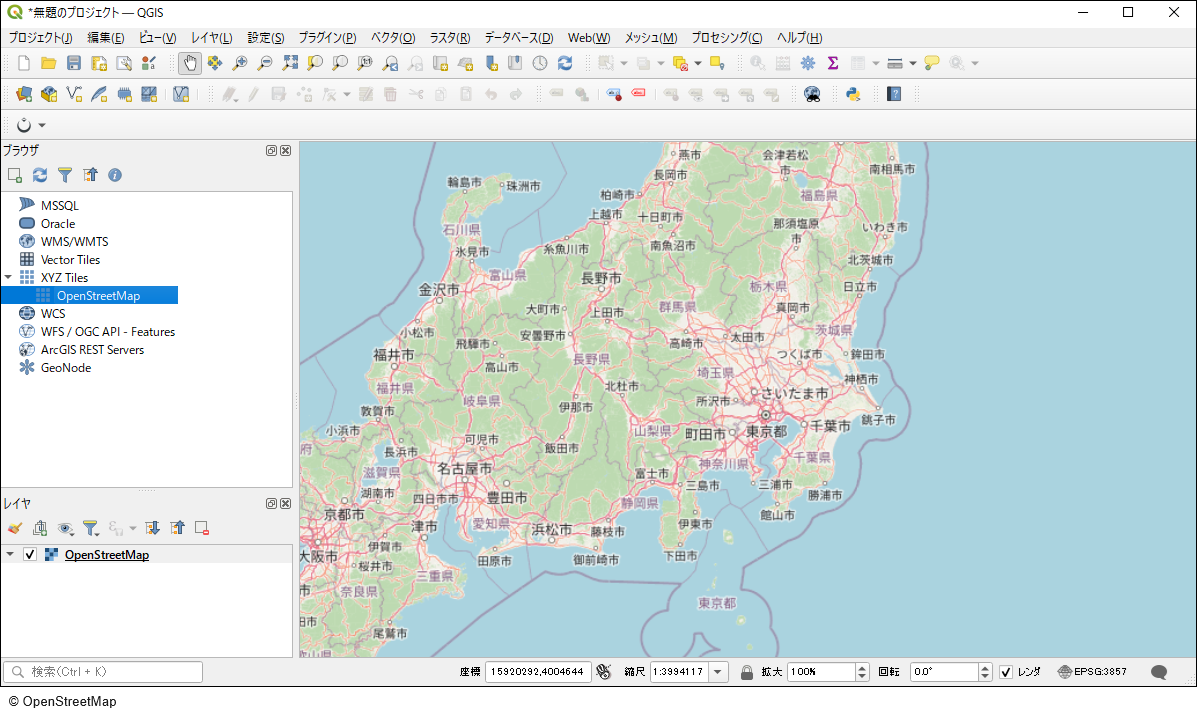Screen dimensions: 1197x711
Task: Click Zoom to Native Resolution 1:1 icon
Action: click(x=365, y=63)
